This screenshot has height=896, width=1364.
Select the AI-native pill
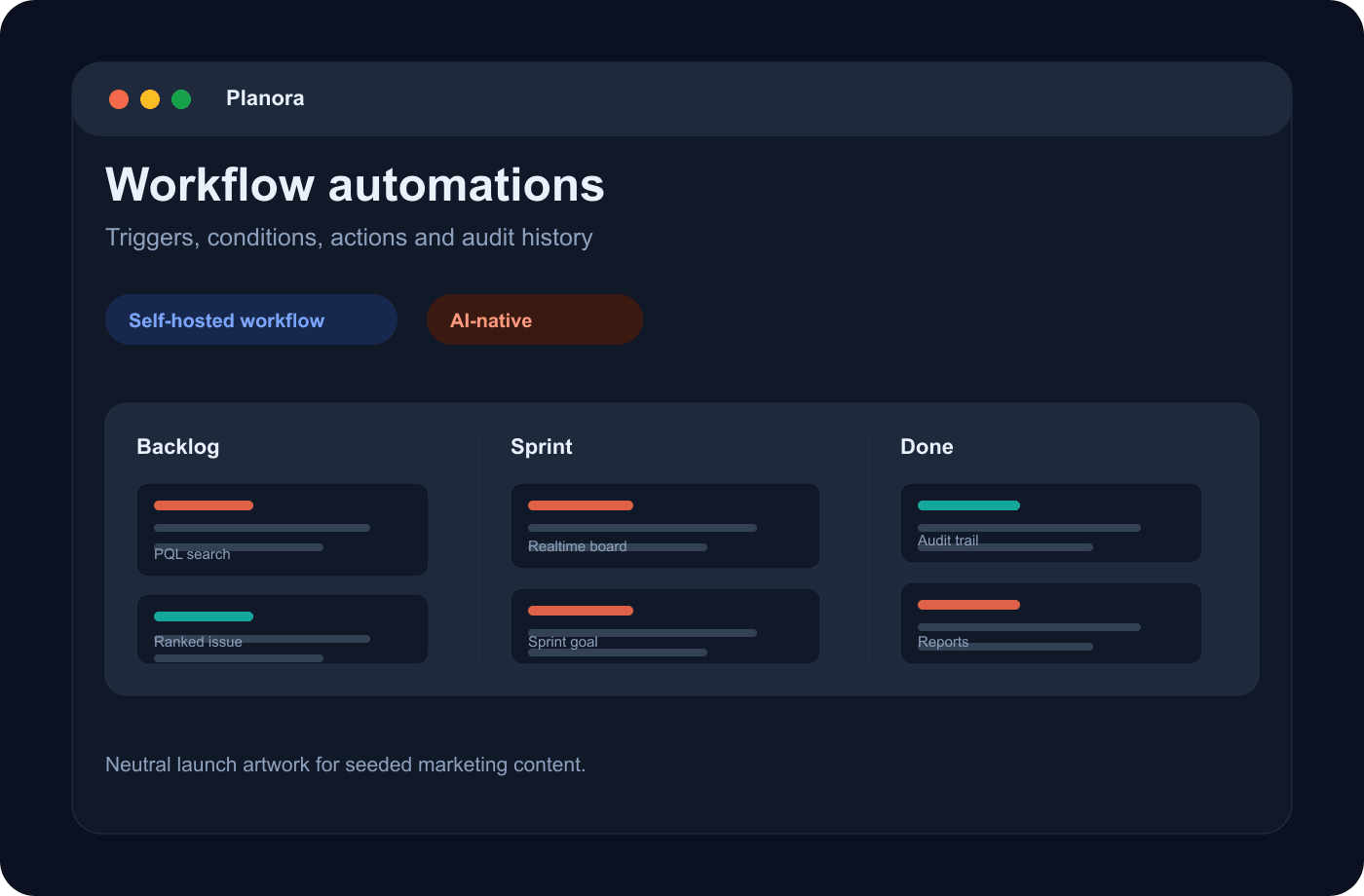535,319
